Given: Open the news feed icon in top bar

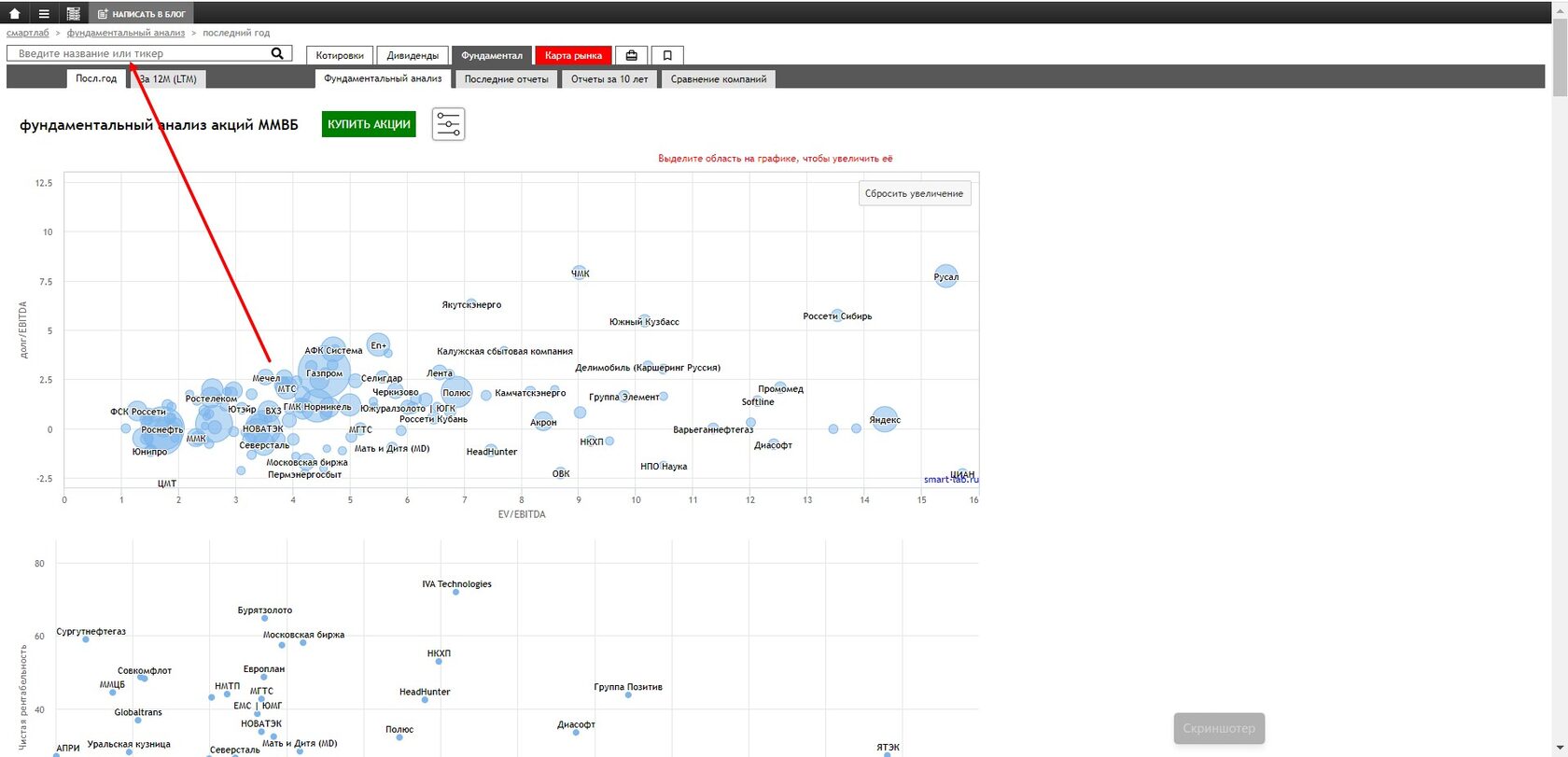Looking at the screenshot, I should 74,14.
